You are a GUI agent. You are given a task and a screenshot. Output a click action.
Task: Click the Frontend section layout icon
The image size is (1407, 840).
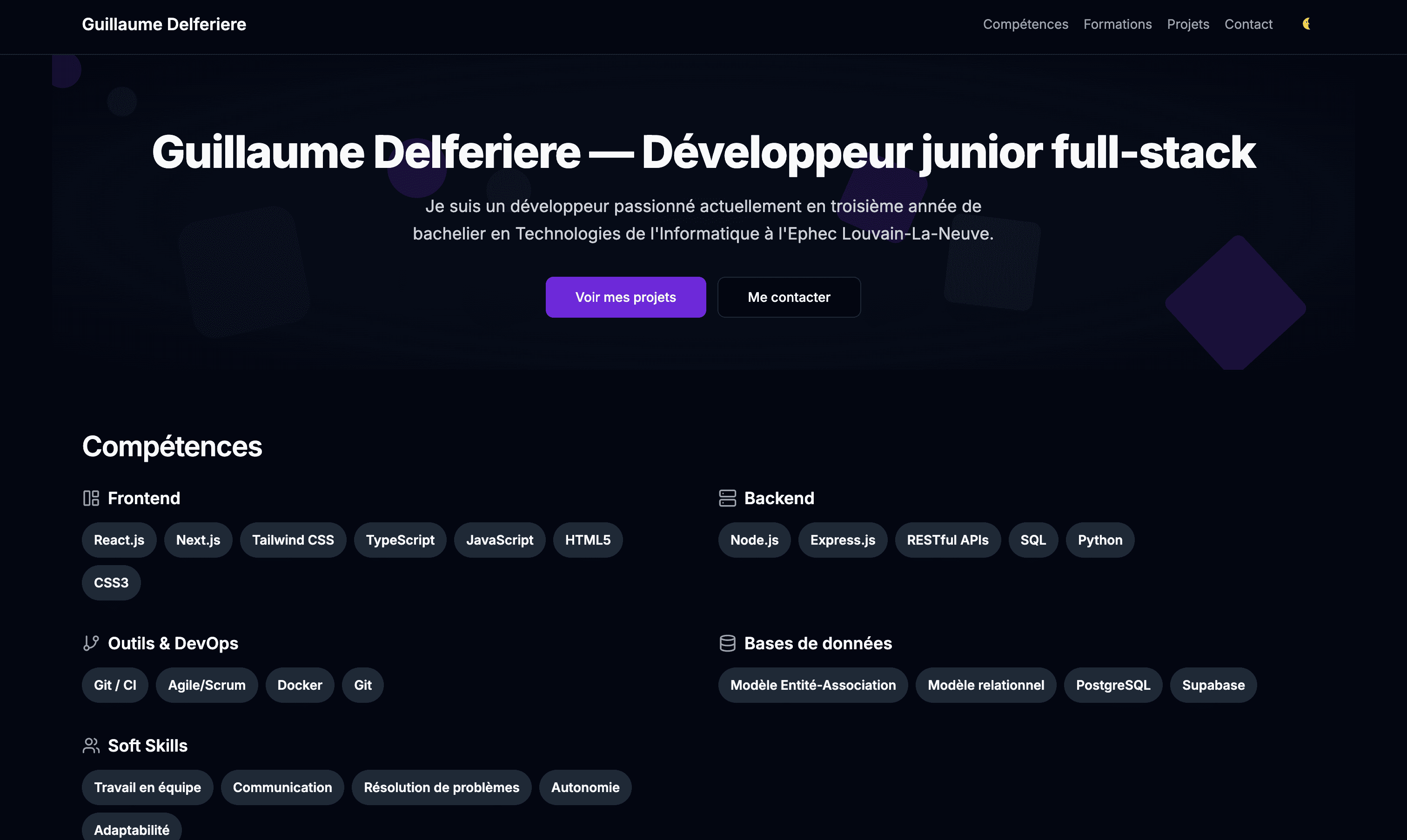(x=91, y=498)
